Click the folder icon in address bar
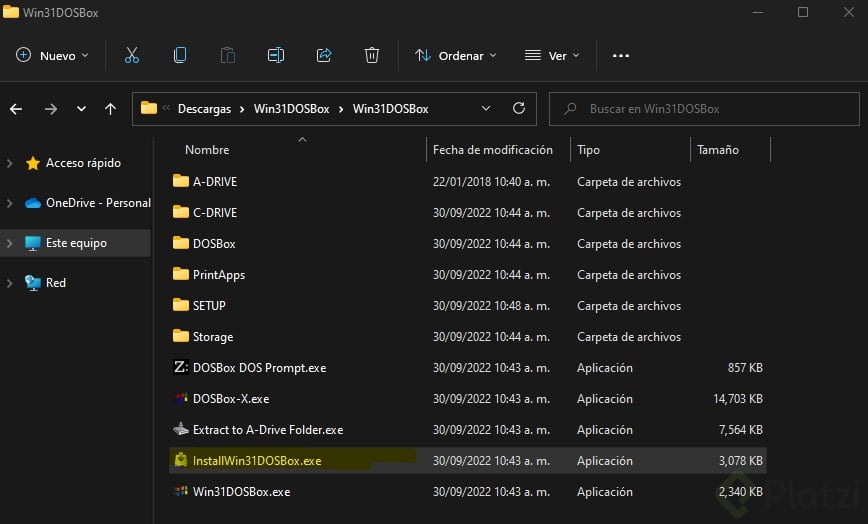Image resolution: width=868 pixels, height=524 pixels. (x=148, y=108)
